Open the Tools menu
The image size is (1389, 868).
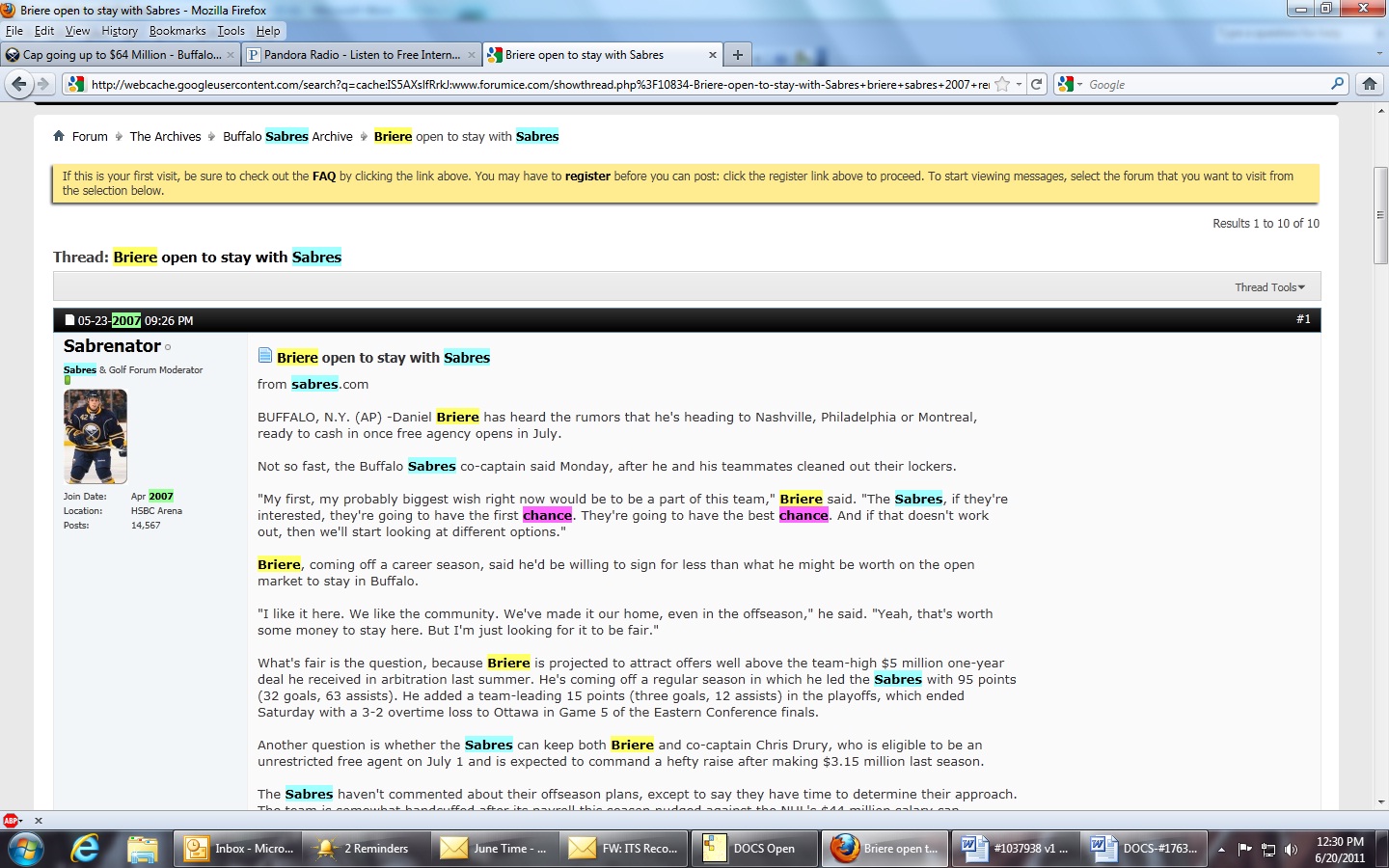tap(231, 31)
